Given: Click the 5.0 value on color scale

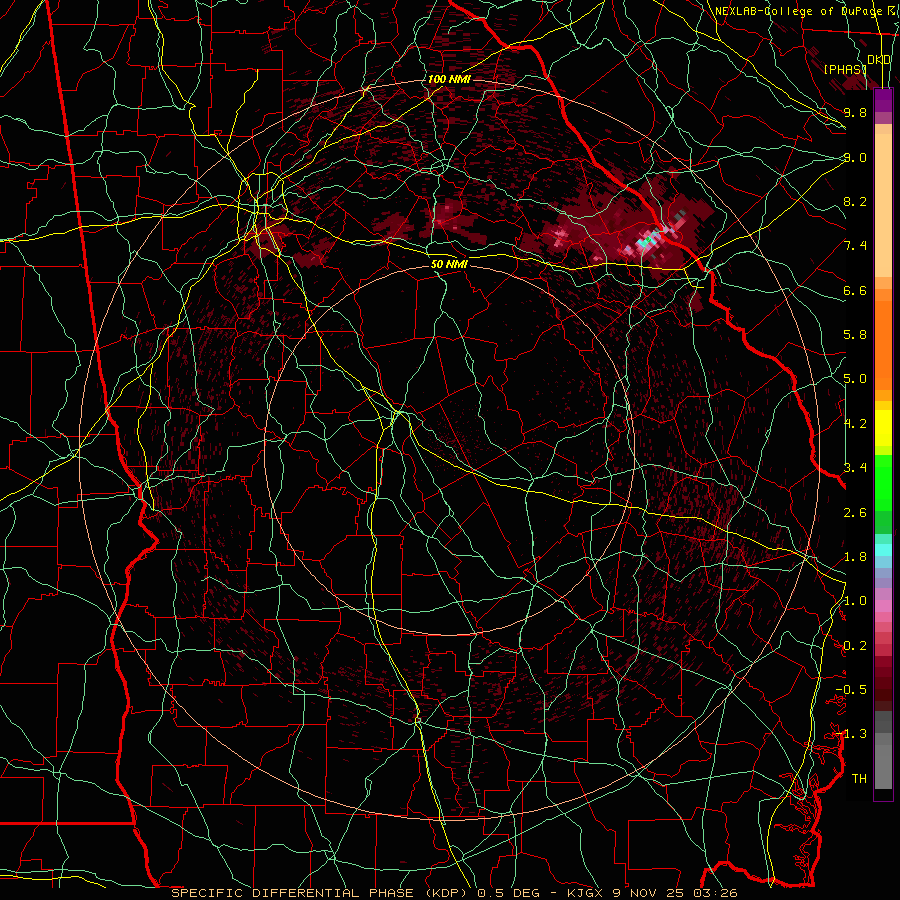Looking at the screenshot, I should [855, 379].
